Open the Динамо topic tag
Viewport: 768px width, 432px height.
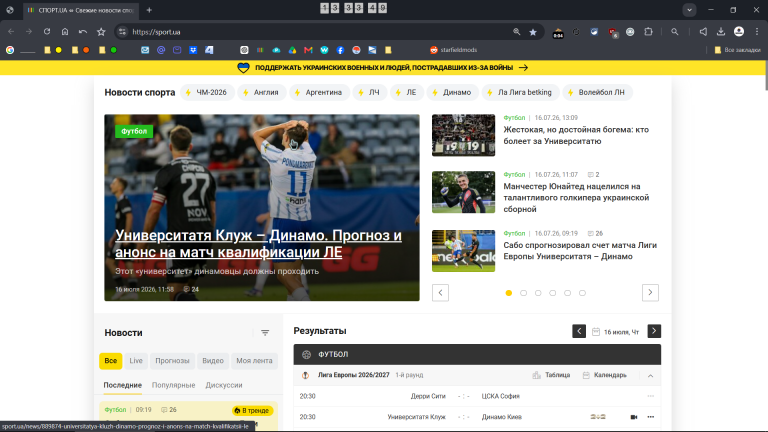coord(453,93)
